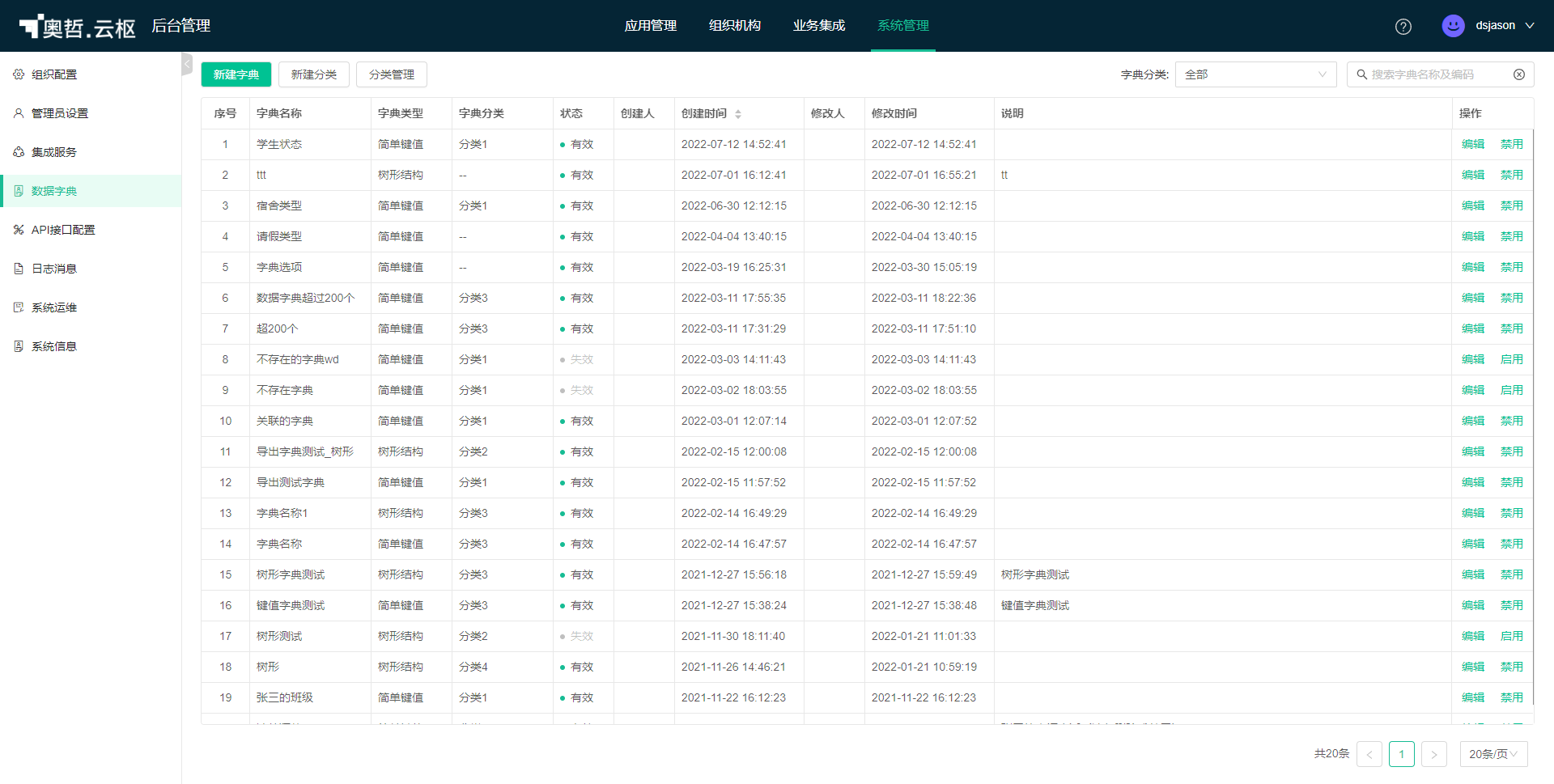The image size is (1554, 784).
Task: Click the 数据字典 sidebar icon
Action: click(19, 191)
